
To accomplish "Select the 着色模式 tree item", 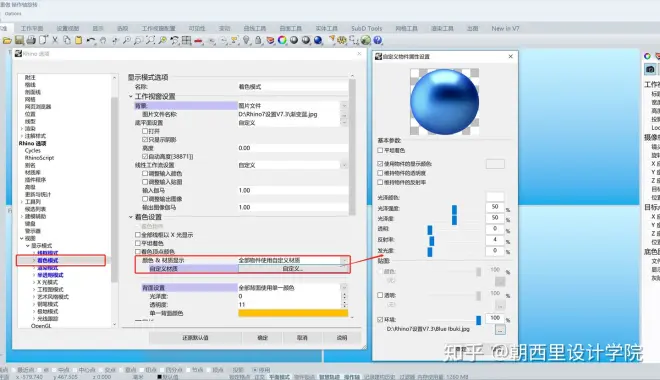I will (x=48, y=260).
